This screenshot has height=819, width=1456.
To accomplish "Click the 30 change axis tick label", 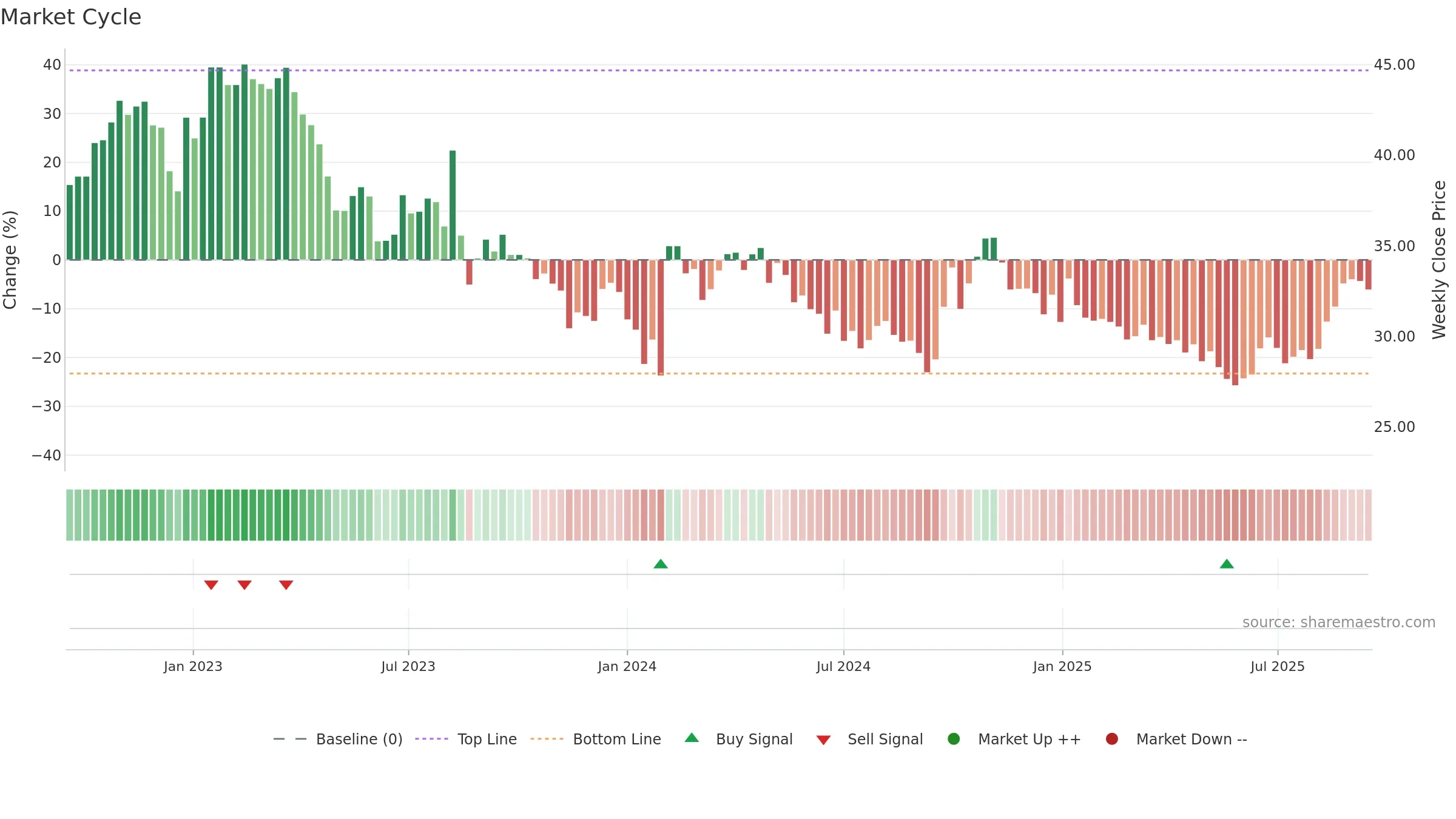I will click(x=52, y=114).
